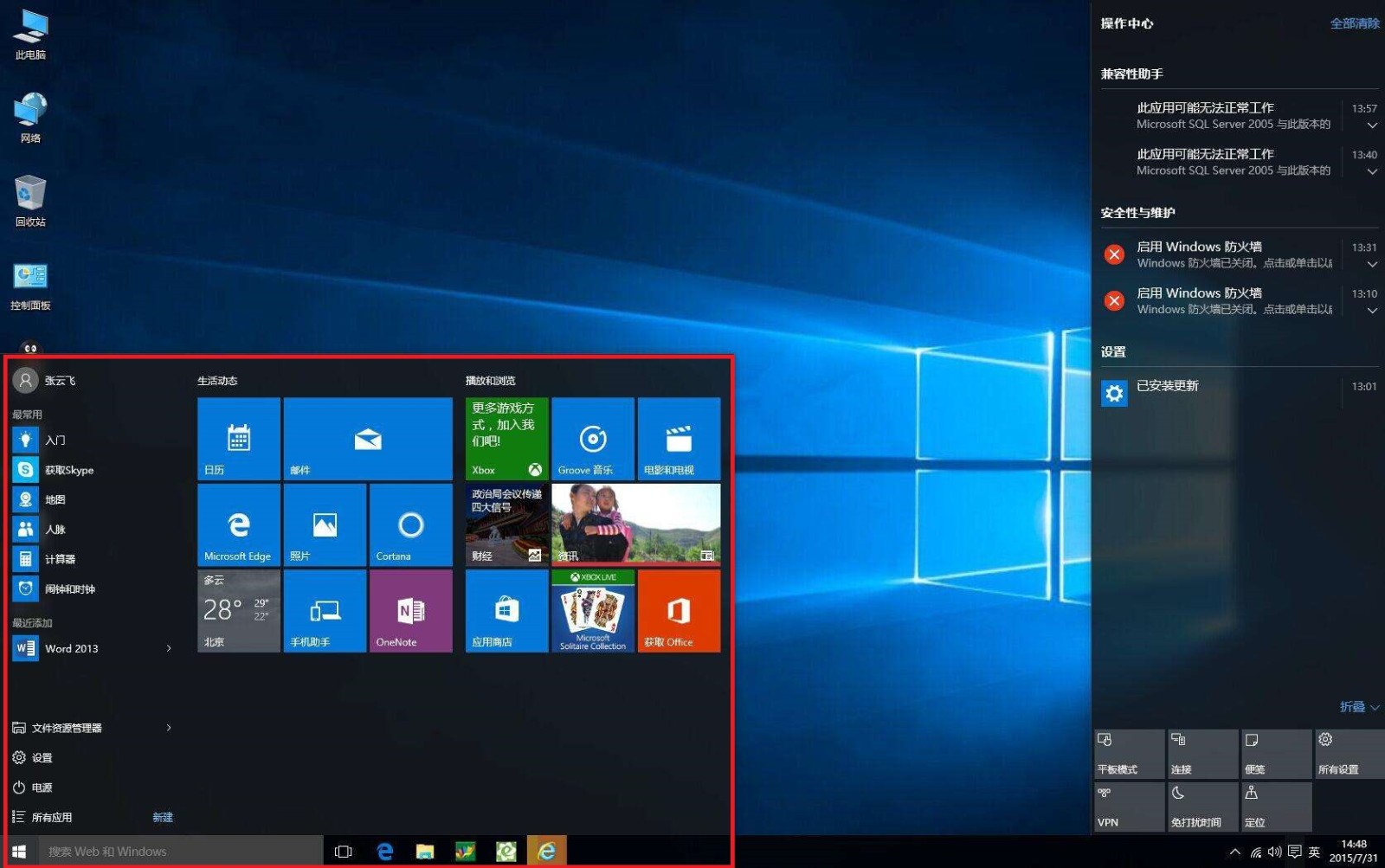
Task: Switch to Internet Explorer taskbar icon
Action: pos(546,852)
